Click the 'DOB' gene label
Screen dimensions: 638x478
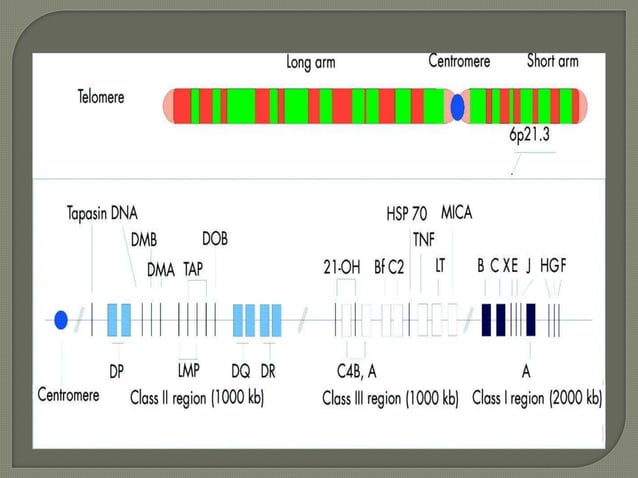pos(215,239)
